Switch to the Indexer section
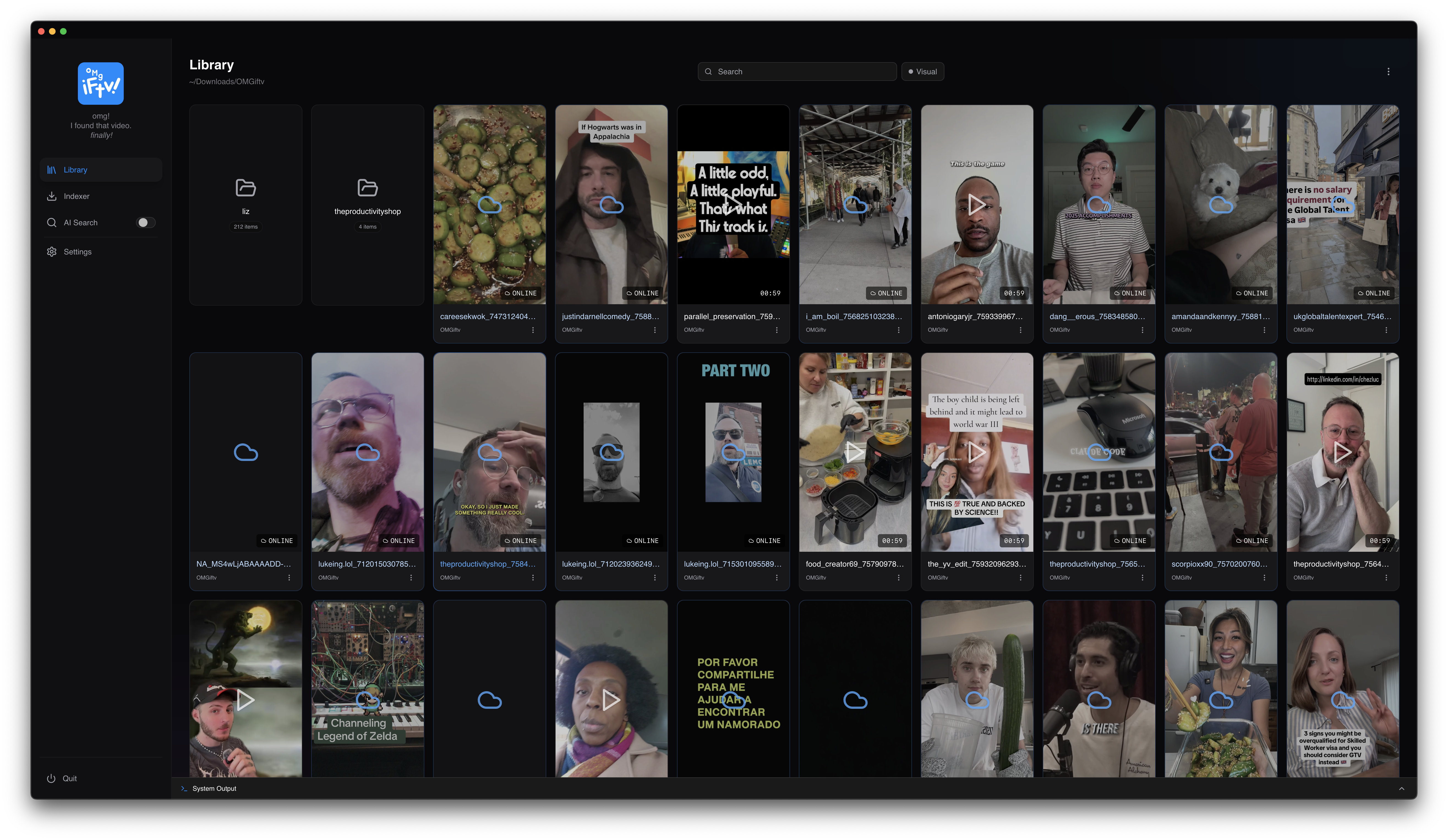This screenshot has width=1448, height=840. coord(77,196)
